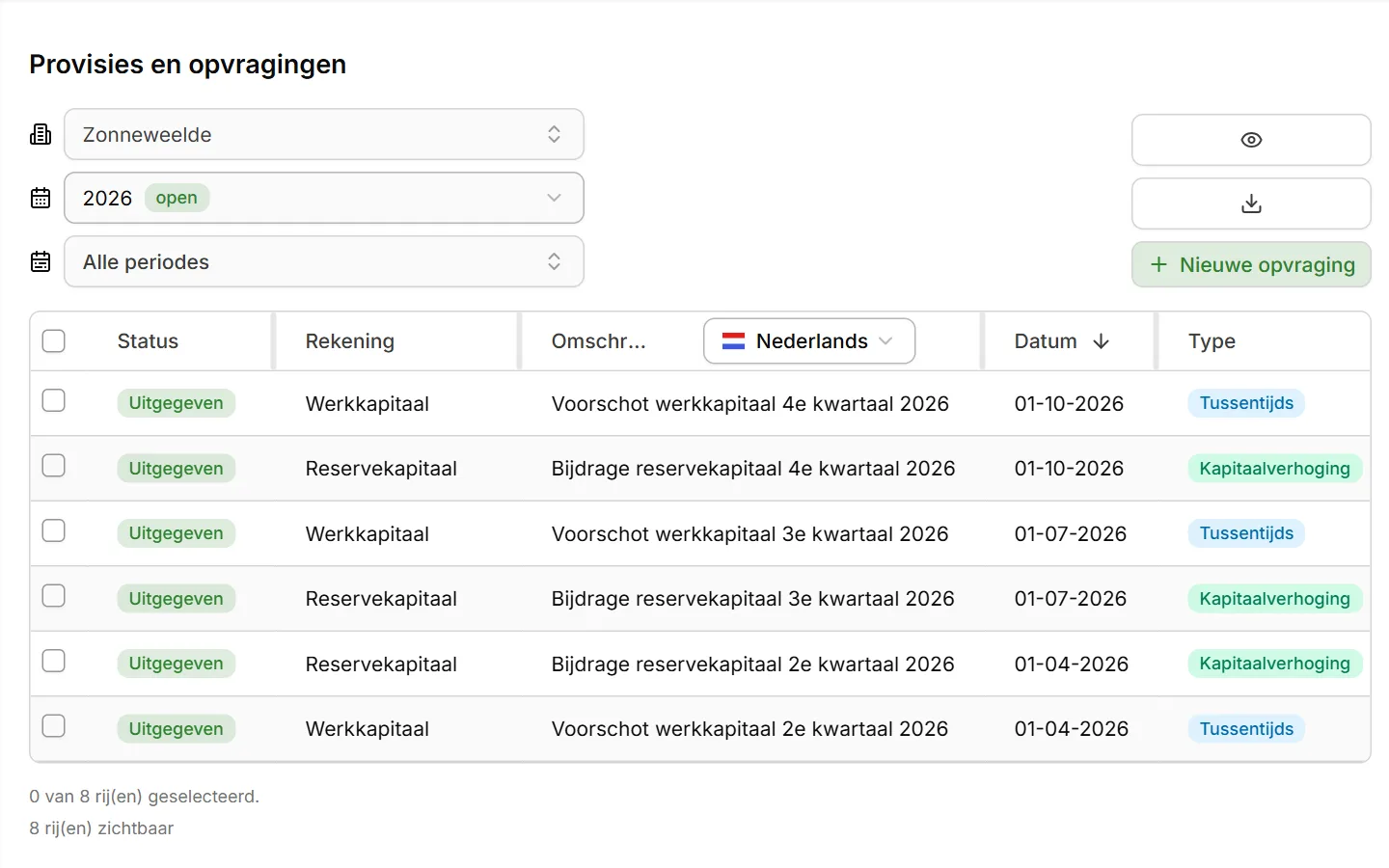
Task: Click Kapitaalverhoging badge for 01-07-2026
Action: [1275, 599]
